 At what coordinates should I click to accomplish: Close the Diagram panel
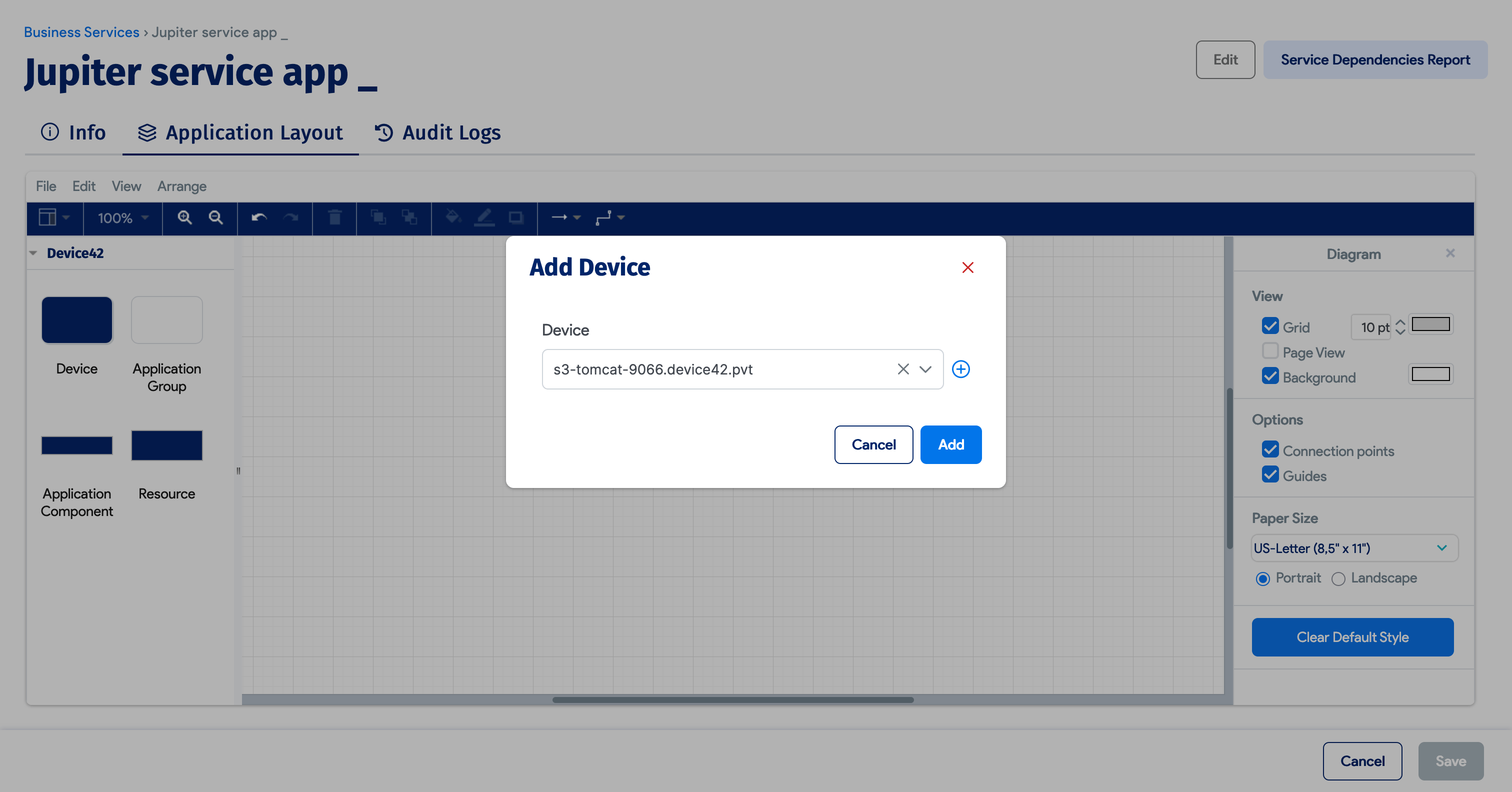(1450, 253)
